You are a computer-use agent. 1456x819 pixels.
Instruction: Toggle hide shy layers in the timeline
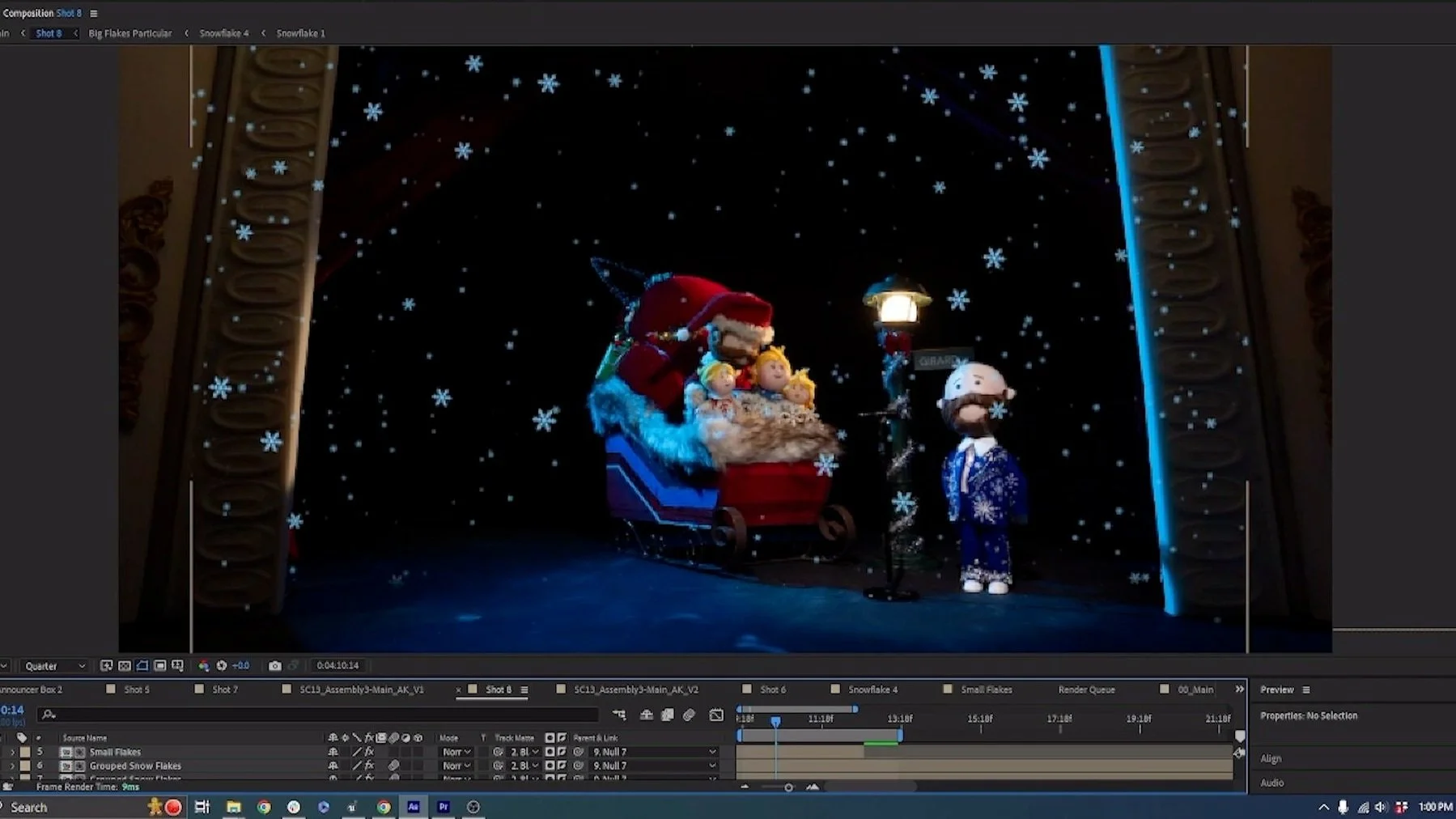point(647,715)
